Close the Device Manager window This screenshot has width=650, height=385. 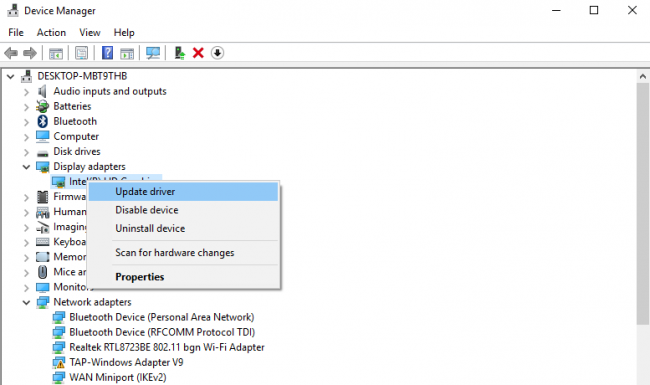pos(632,10)
